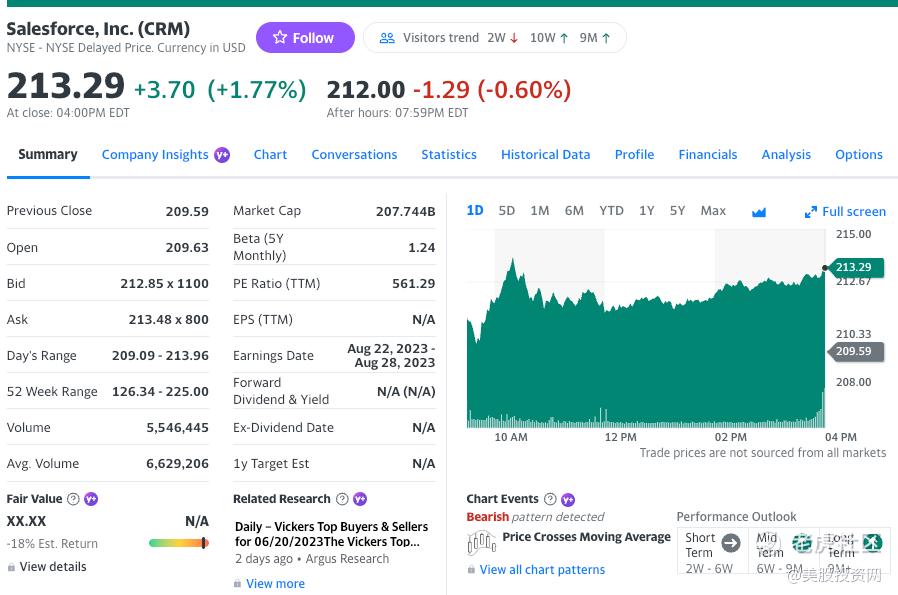Go to the Historical Data tab
This screenshot has width=898, height=595.
pos(545,155)
